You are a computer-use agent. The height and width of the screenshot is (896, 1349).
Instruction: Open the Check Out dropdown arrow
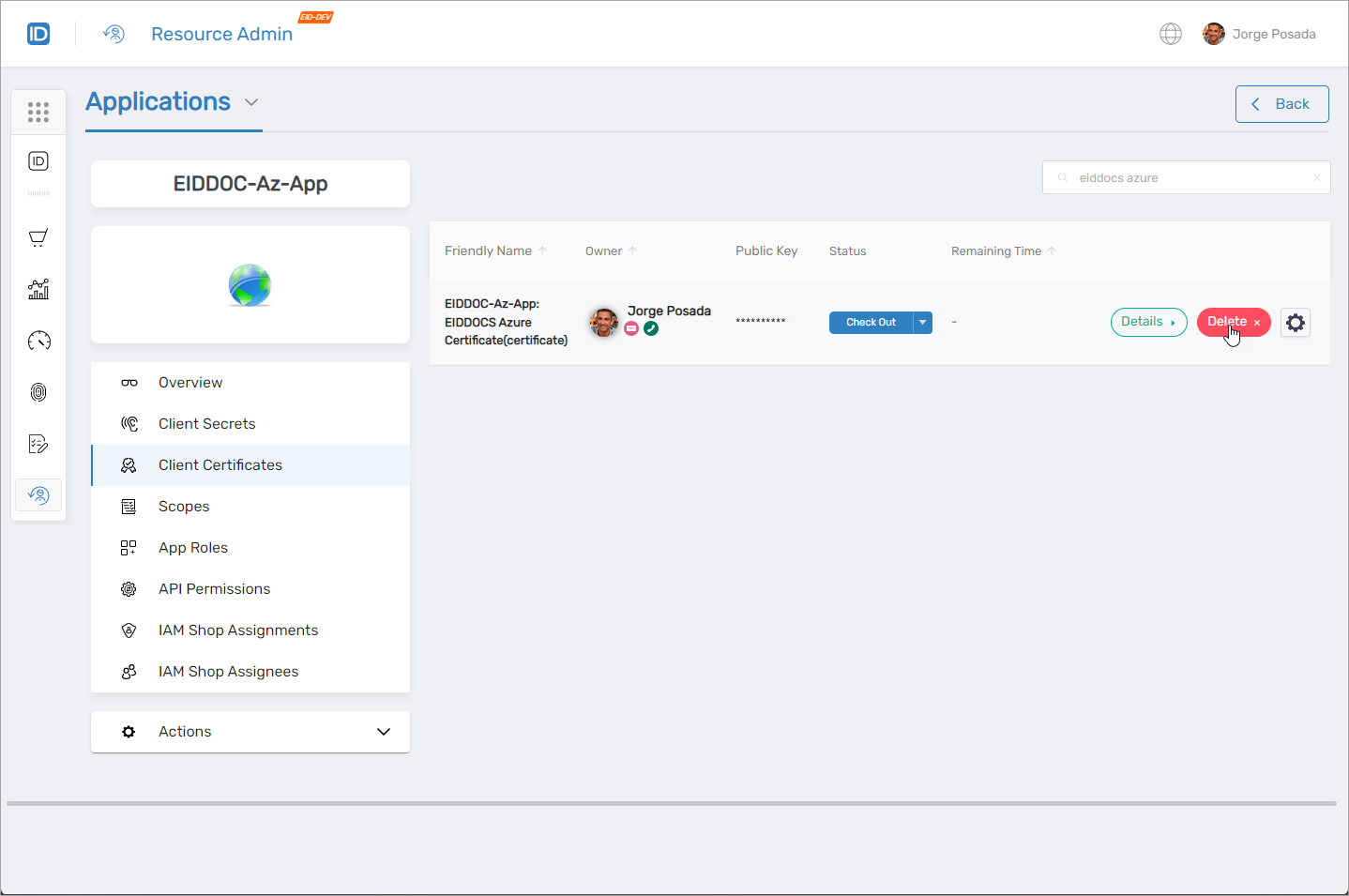(923, 323)
